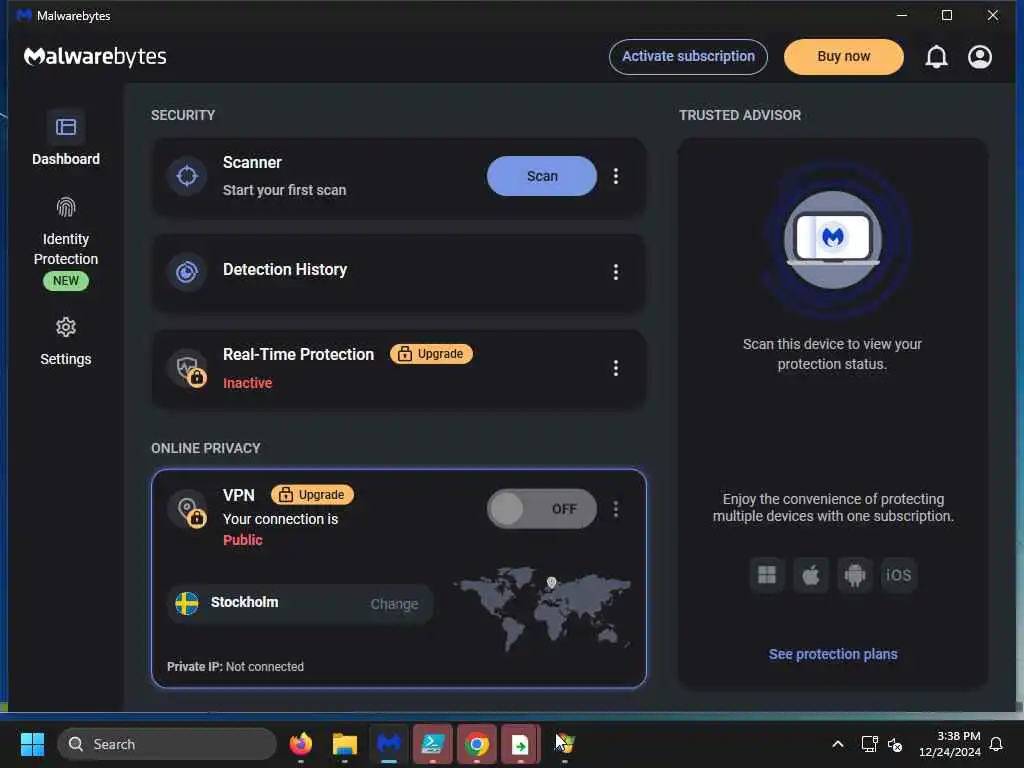Screen dimensions: 1024x768
Task: Click Malwarebytes taskbar icon
Action: point(389,744)
